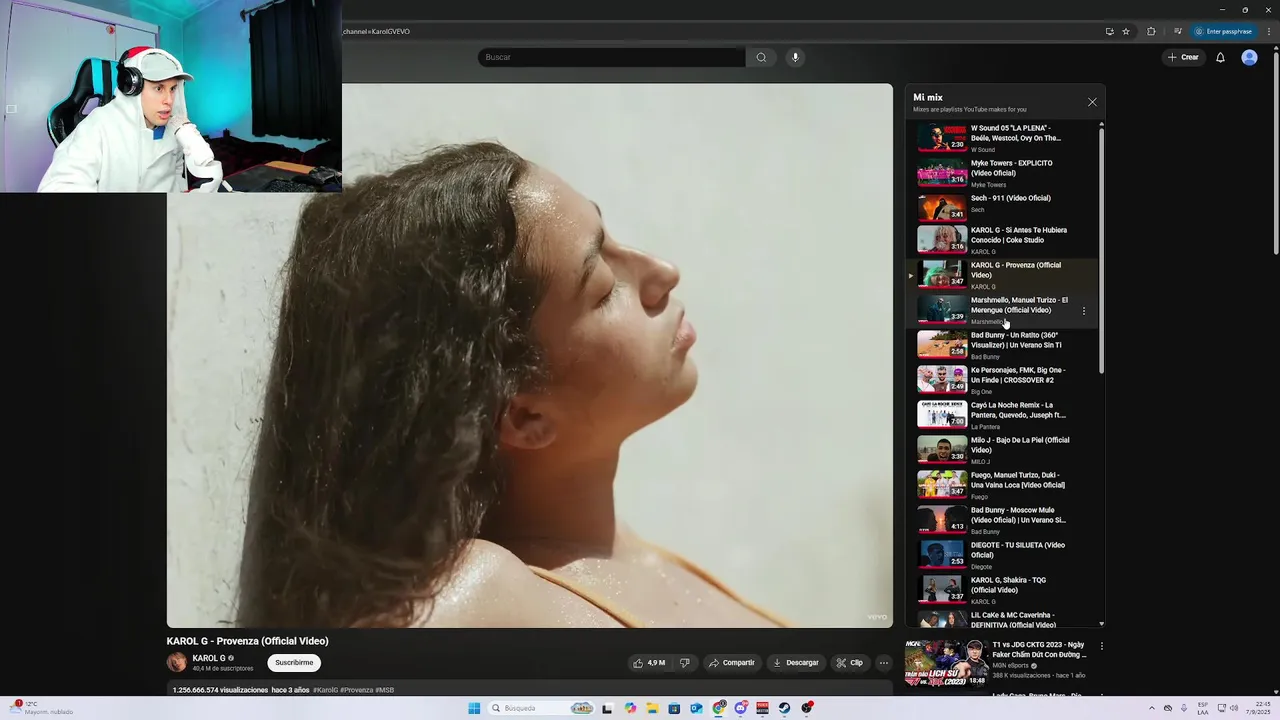The height and width of the screenshot is (720, 1280).
Task: Select Sech - 911 (Video Oficial)
Action: click(1003, 208)
